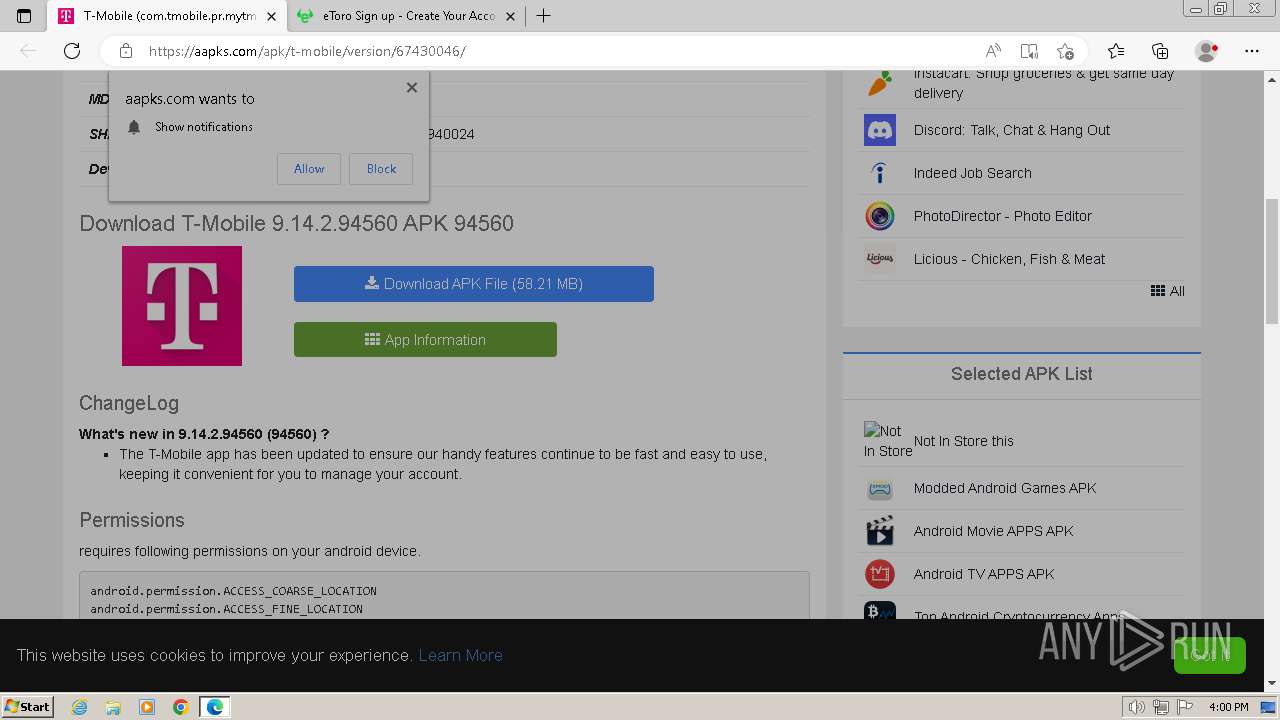Open the Favorites list toolbar icon
Screen dimensions: 1280x720
[1116, 51]
